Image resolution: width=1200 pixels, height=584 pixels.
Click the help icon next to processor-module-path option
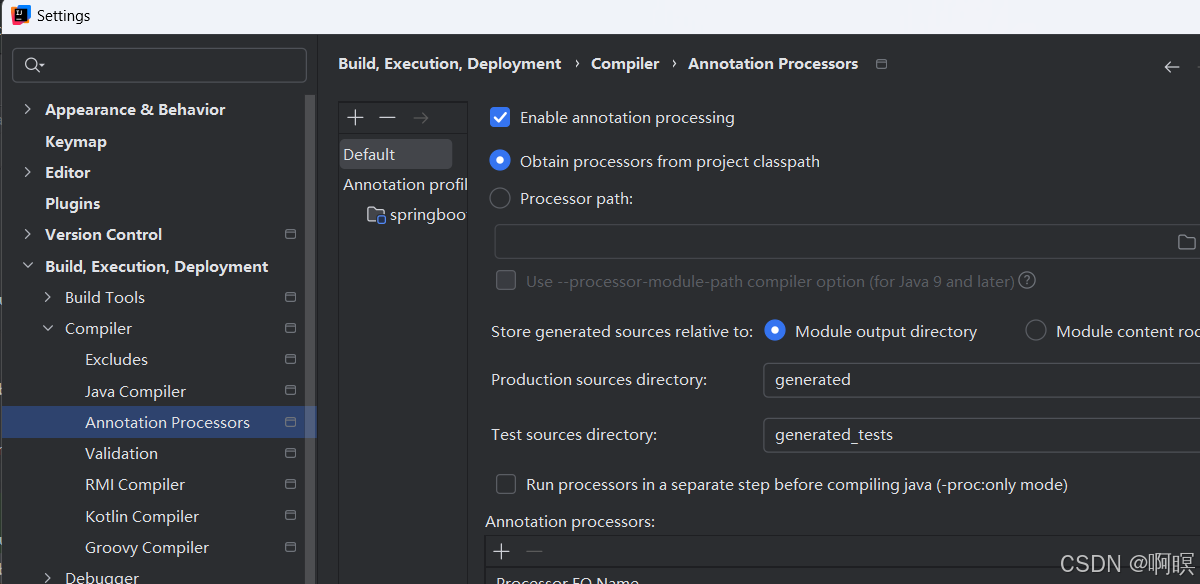pyautogui.click(x=1026, y=281)
